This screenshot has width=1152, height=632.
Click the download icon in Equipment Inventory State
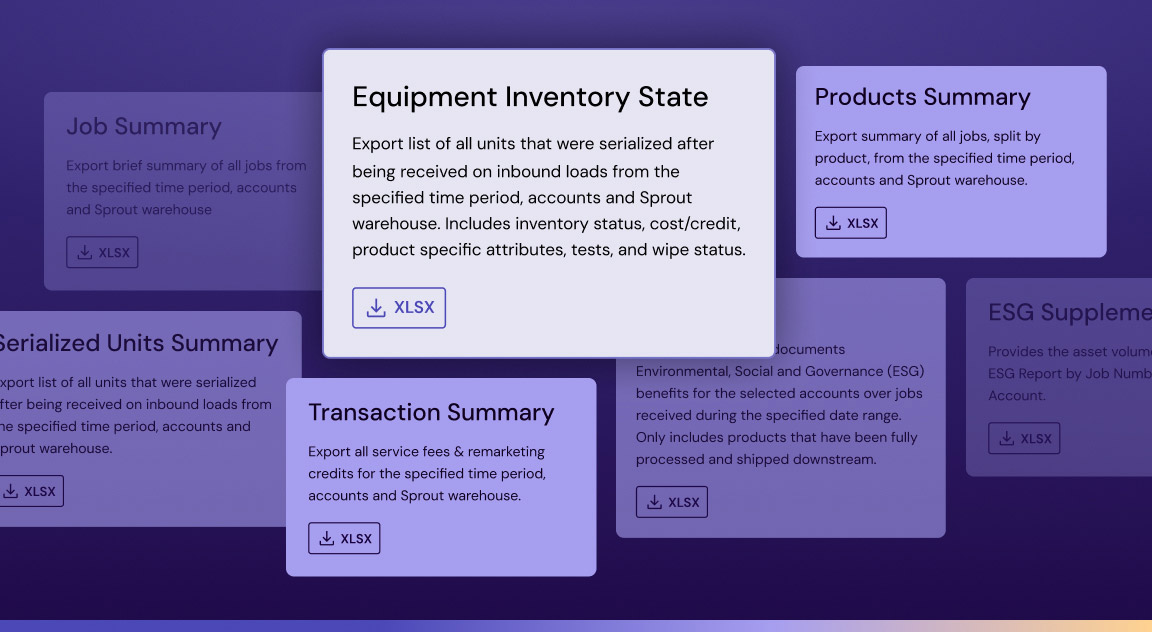click(x=376, y=308)
